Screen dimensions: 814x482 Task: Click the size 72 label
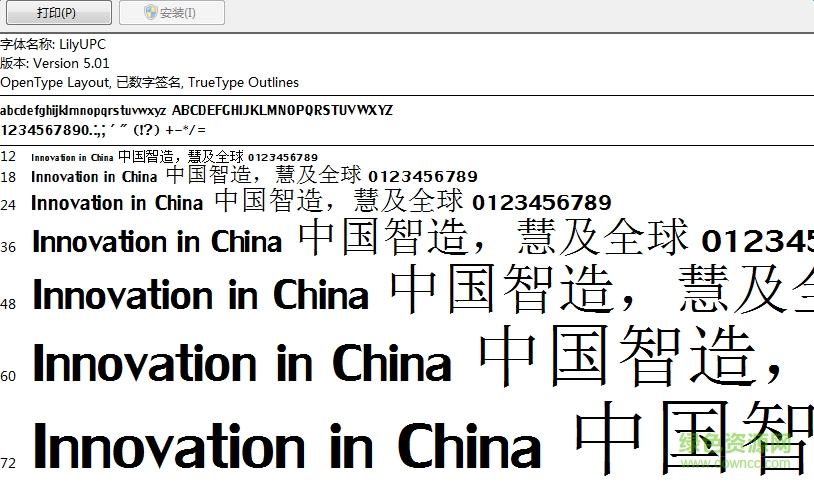8,463
